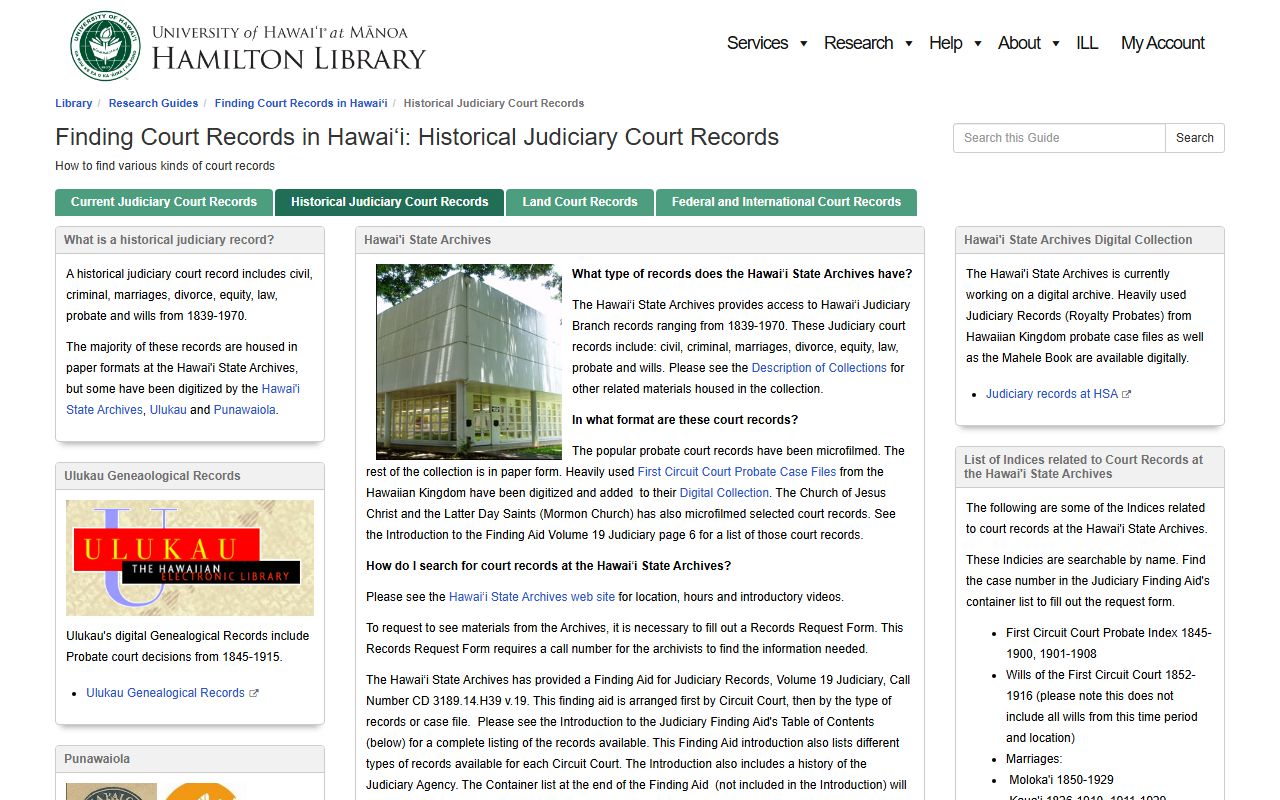Click the Hamilton Library wordmark
Image resolution: width=1280 pixels, height=800 pixels.
point(289,59)
